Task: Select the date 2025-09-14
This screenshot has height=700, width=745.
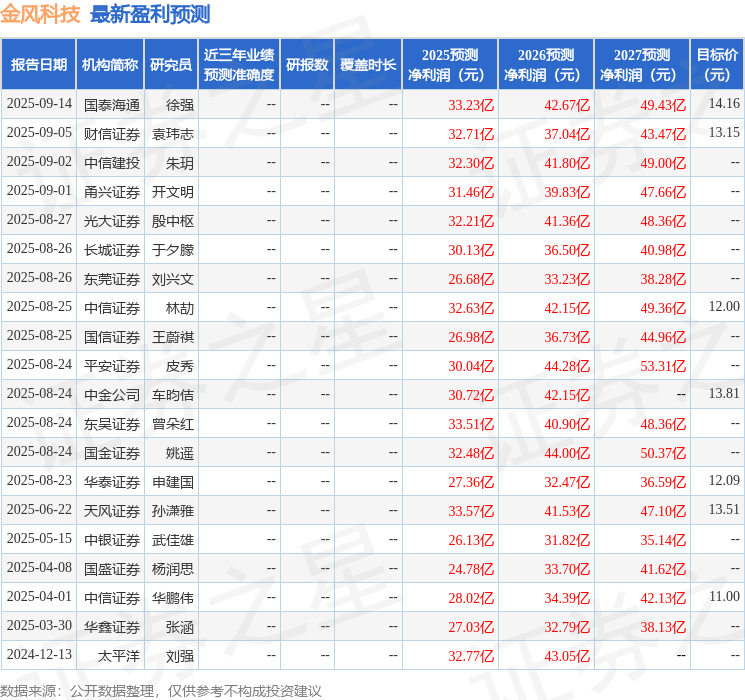Action: 39,104
